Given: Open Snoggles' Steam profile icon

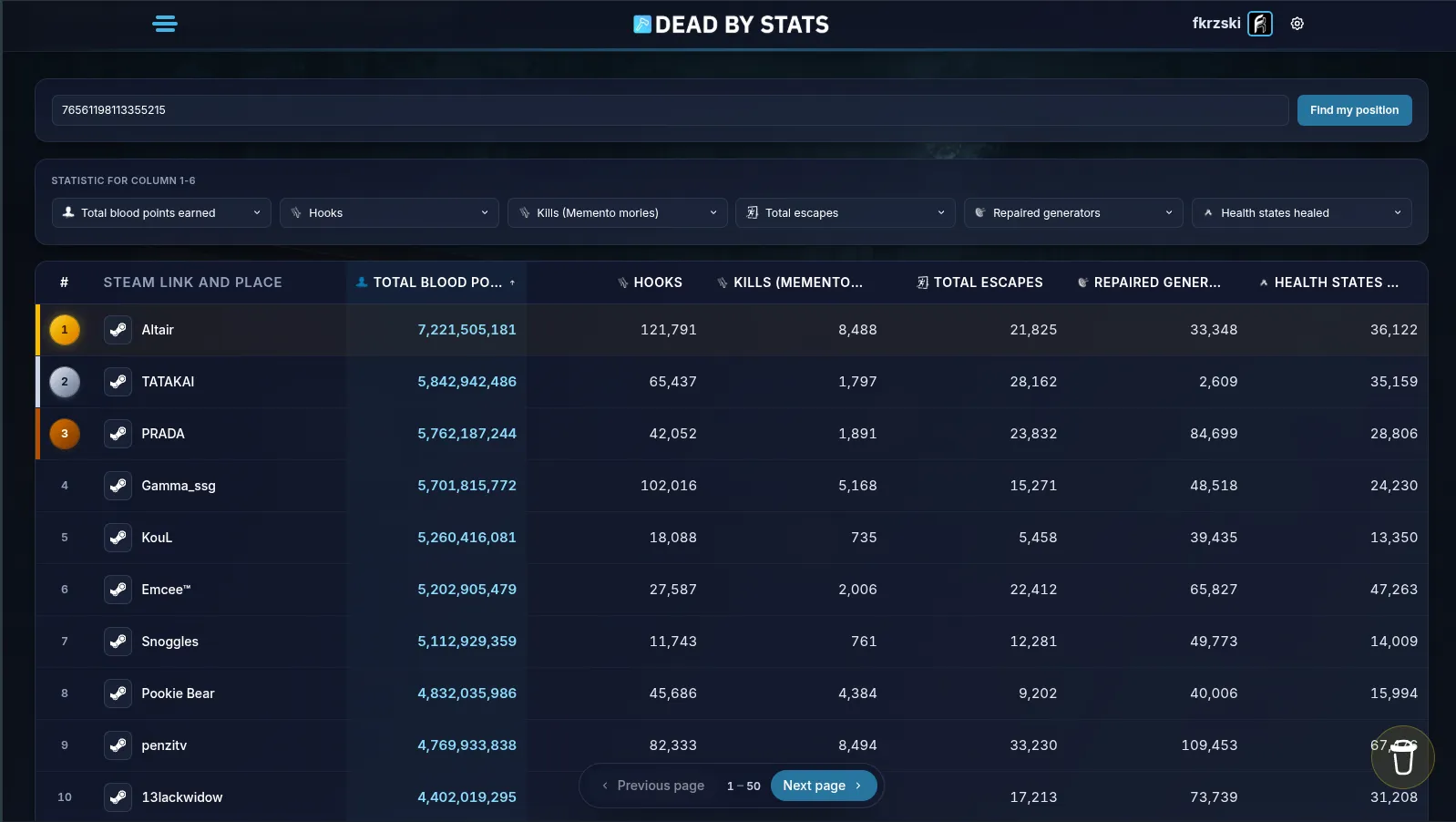Looking at the screenshot, I should (x=118, y=642).
